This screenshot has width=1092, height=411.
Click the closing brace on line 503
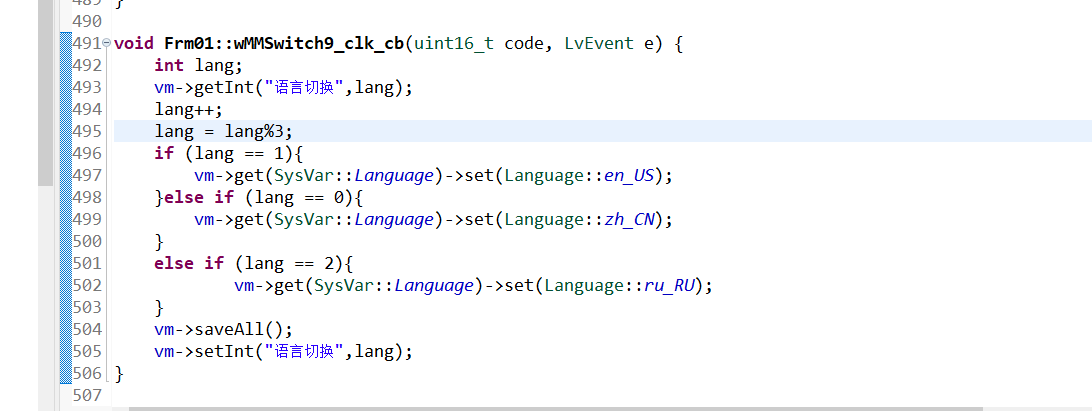159,307
